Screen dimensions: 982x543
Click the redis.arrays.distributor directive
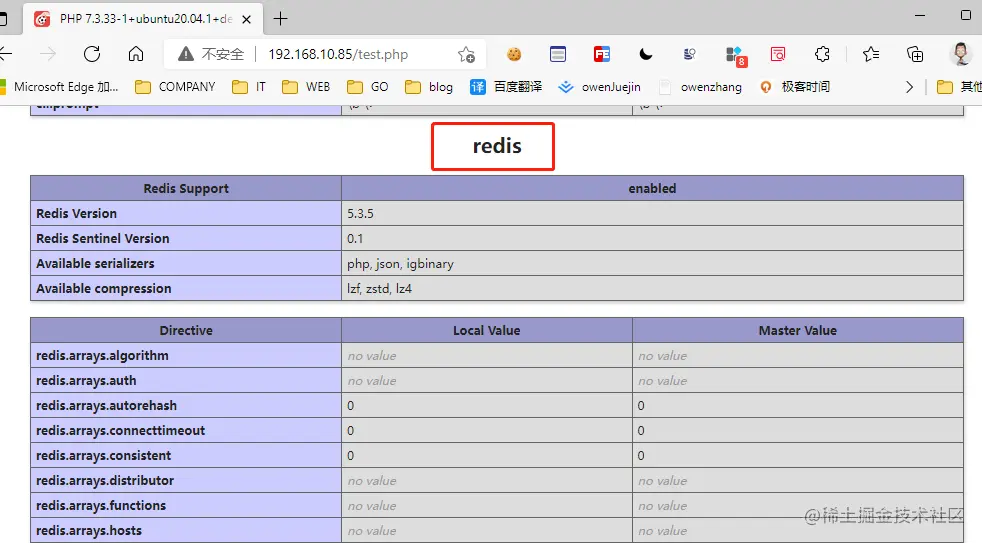click(105, 481)
